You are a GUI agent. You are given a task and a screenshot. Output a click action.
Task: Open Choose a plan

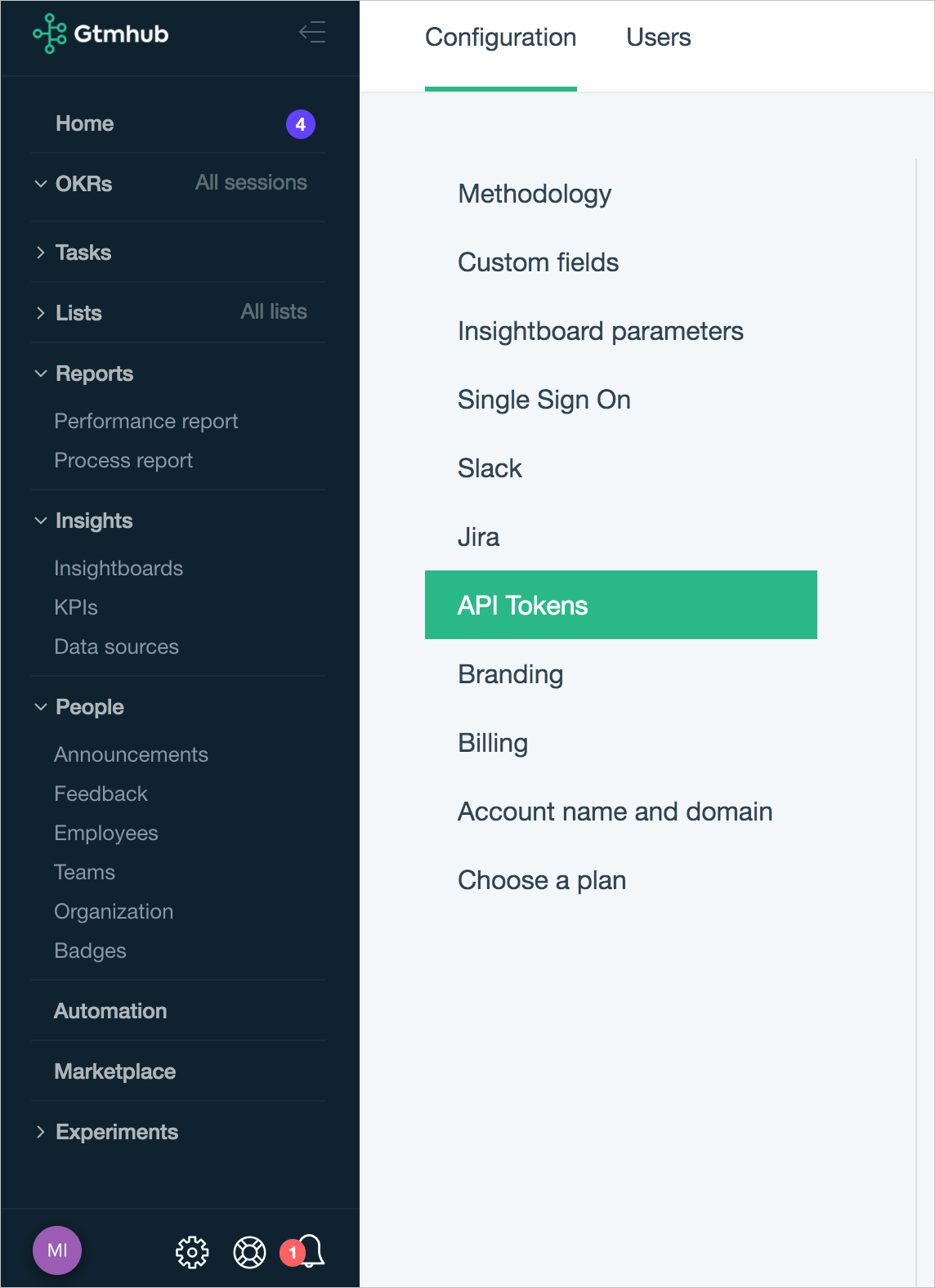542,880
